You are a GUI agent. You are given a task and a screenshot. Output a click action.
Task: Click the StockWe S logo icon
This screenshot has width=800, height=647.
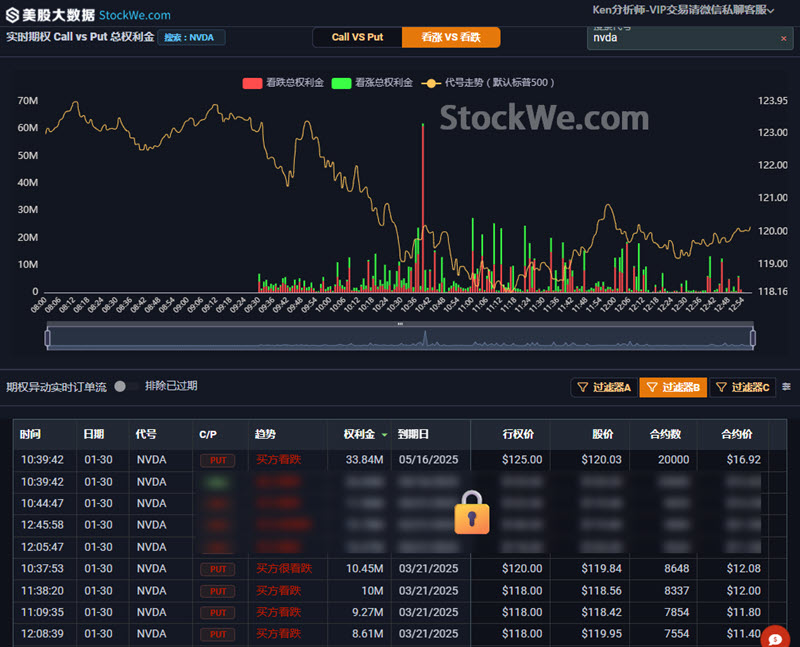click(x=12, y=15)
